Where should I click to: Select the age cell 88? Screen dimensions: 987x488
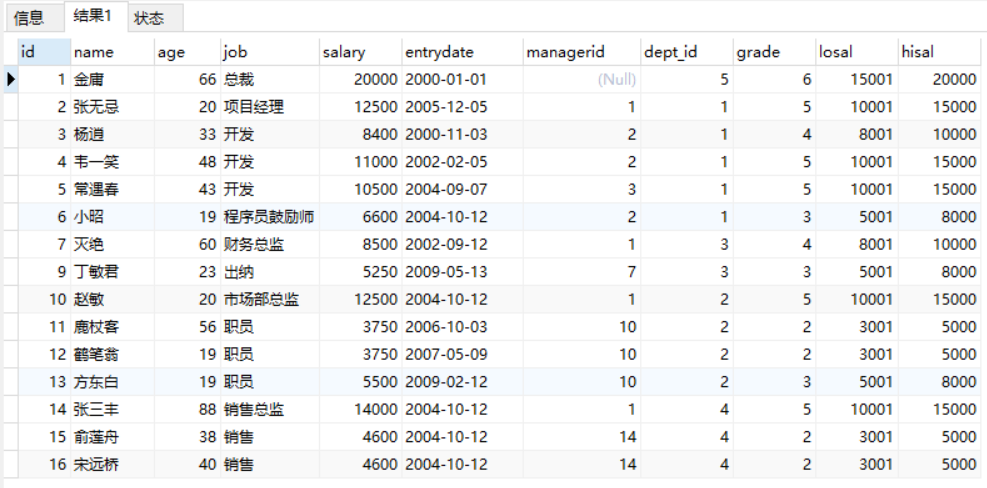[187, 410]
